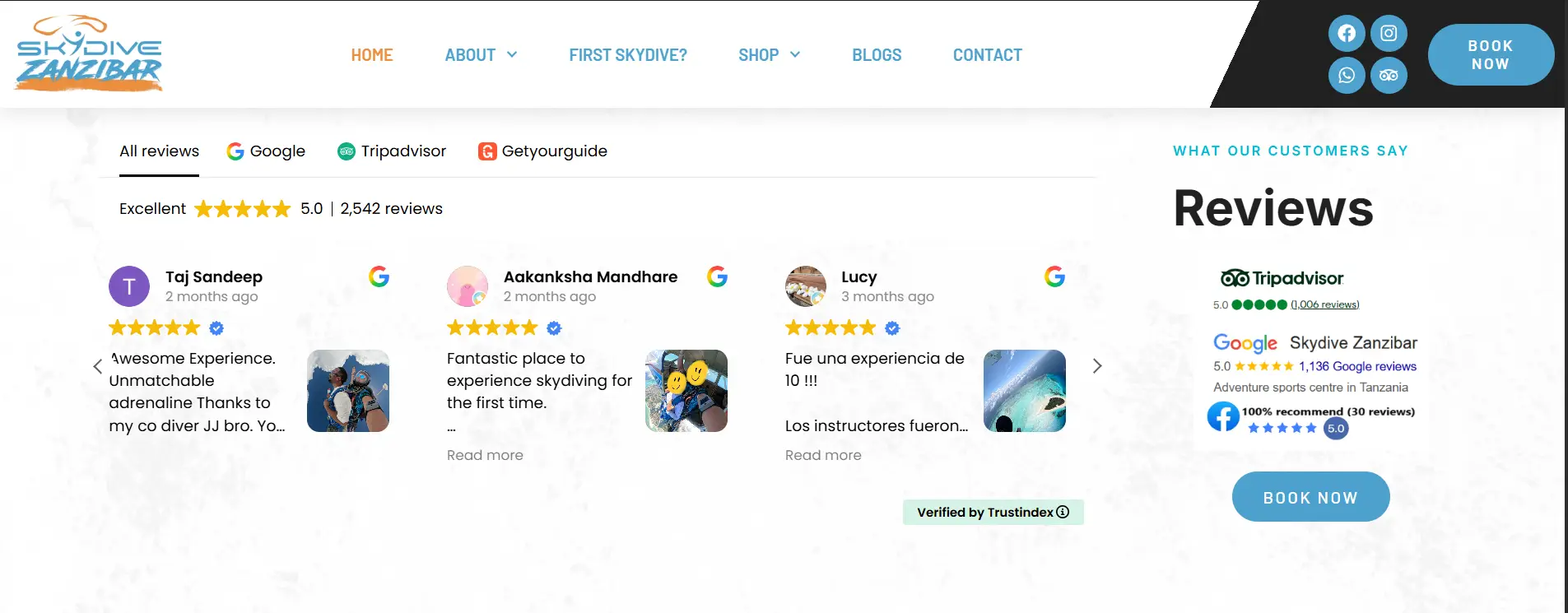Expand the SHOP dropdown menu
The height and width of the screenshot is (613, 1568).
pos(770,55)
